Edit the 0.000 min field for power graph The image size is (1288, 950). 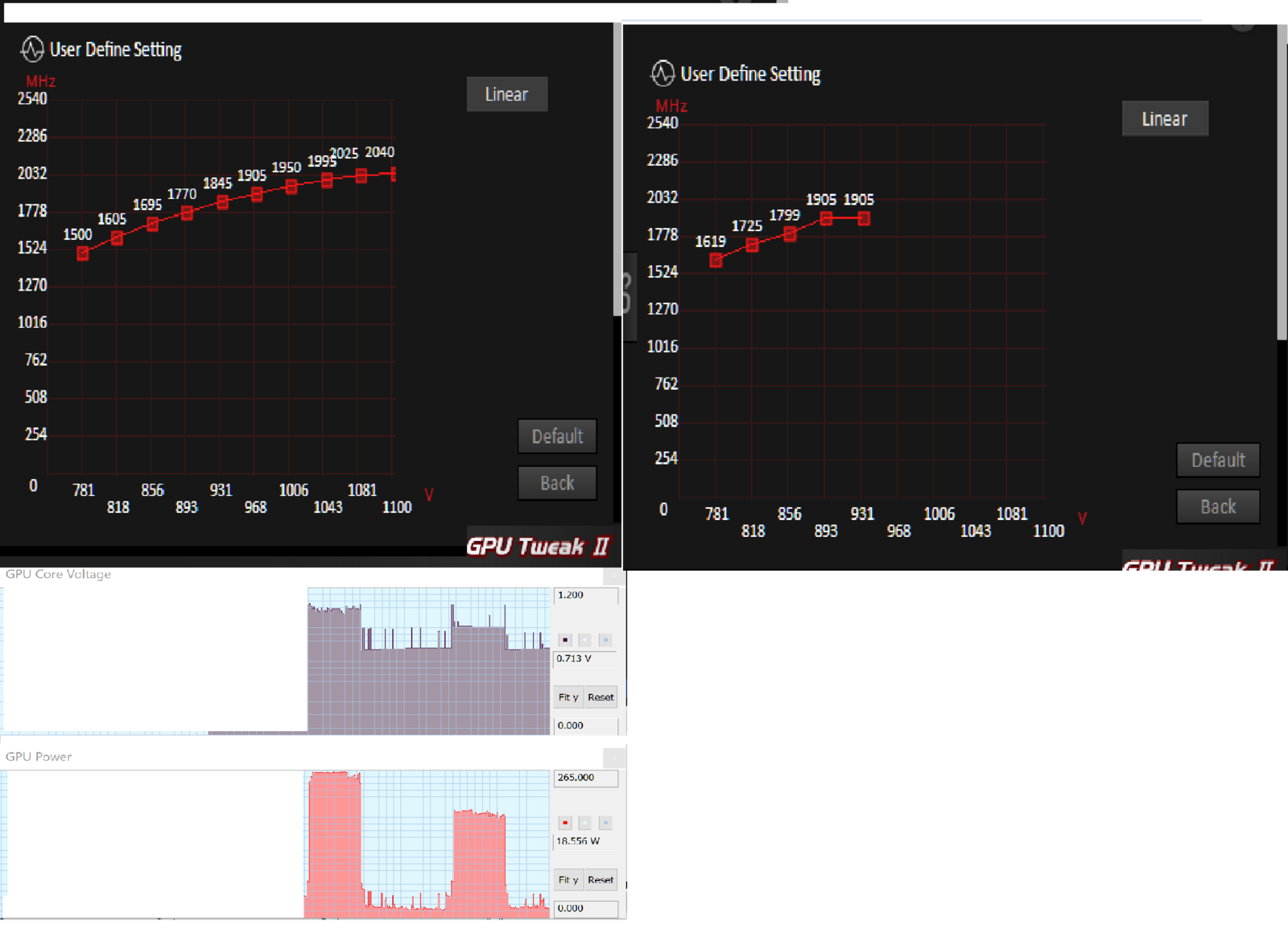(x=586, y=908)
